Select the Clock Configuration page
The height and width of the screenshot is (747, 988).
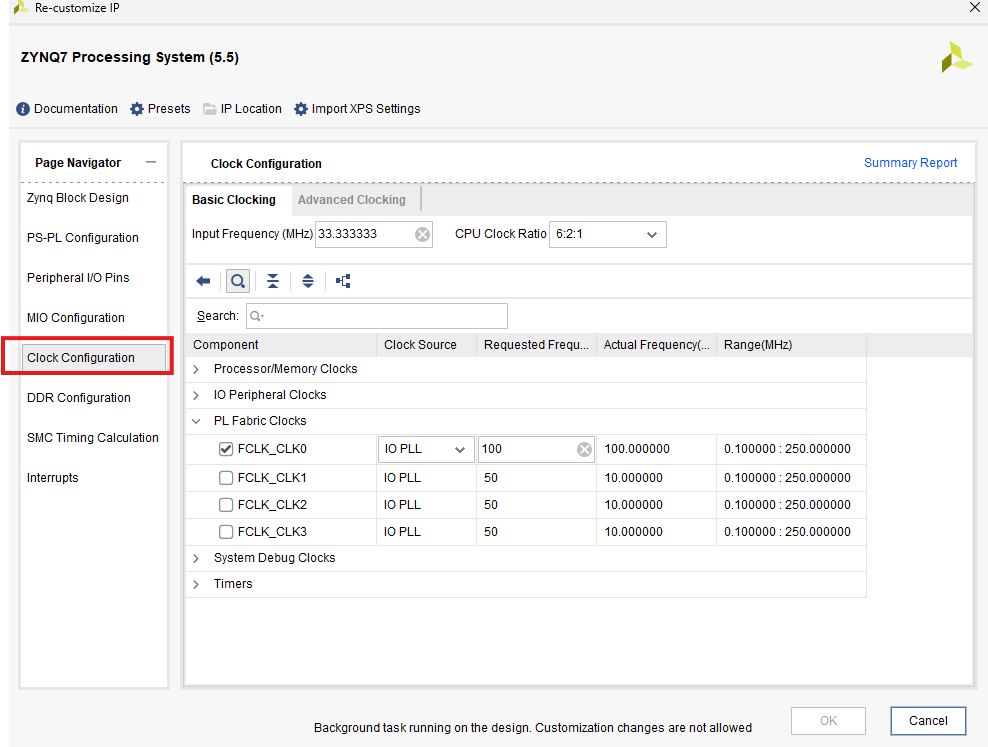click(94, 358)
